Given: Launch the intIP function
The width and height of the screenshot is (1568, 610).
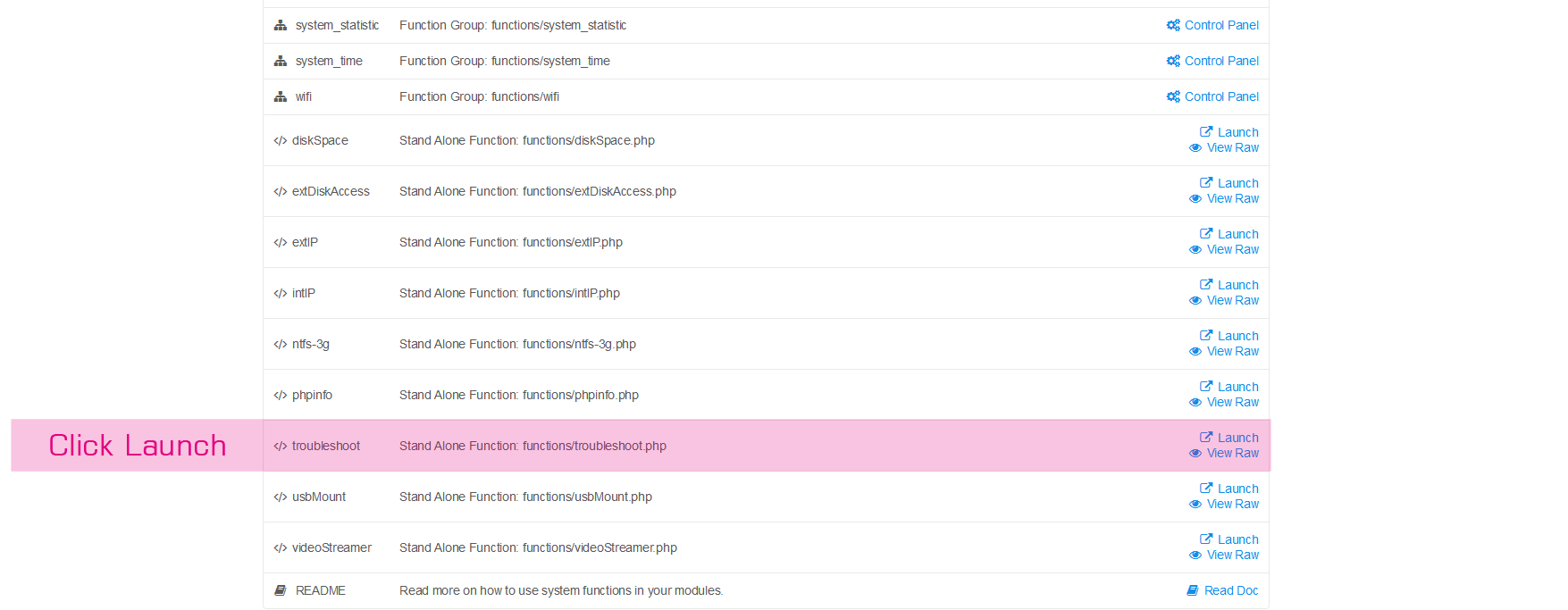Looking at the screenshot, I should 1237,285.
